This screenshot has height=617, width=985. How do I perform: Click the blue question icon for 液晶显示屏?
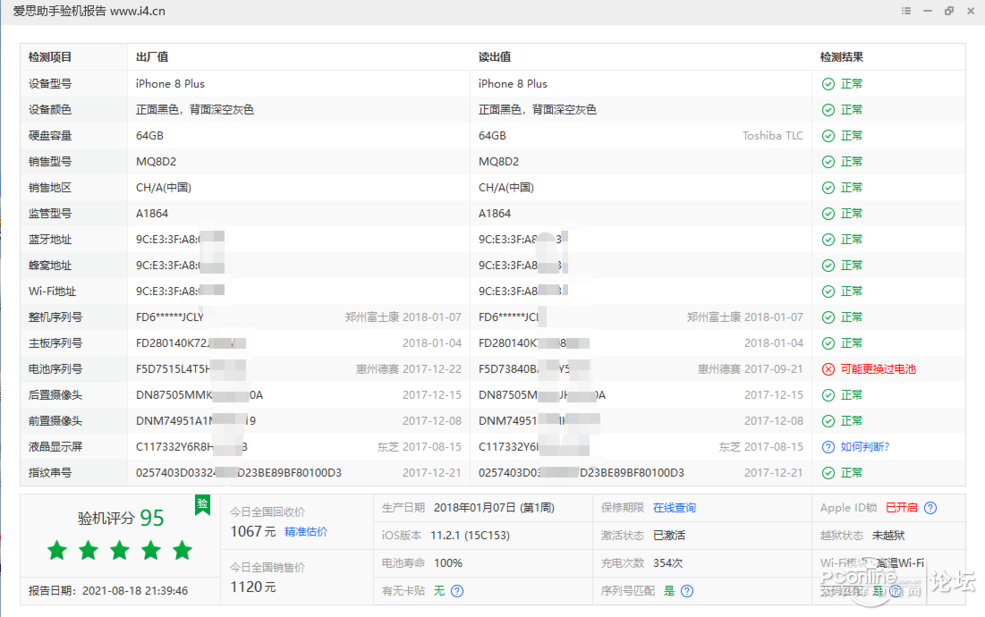(x=829, y=447)
